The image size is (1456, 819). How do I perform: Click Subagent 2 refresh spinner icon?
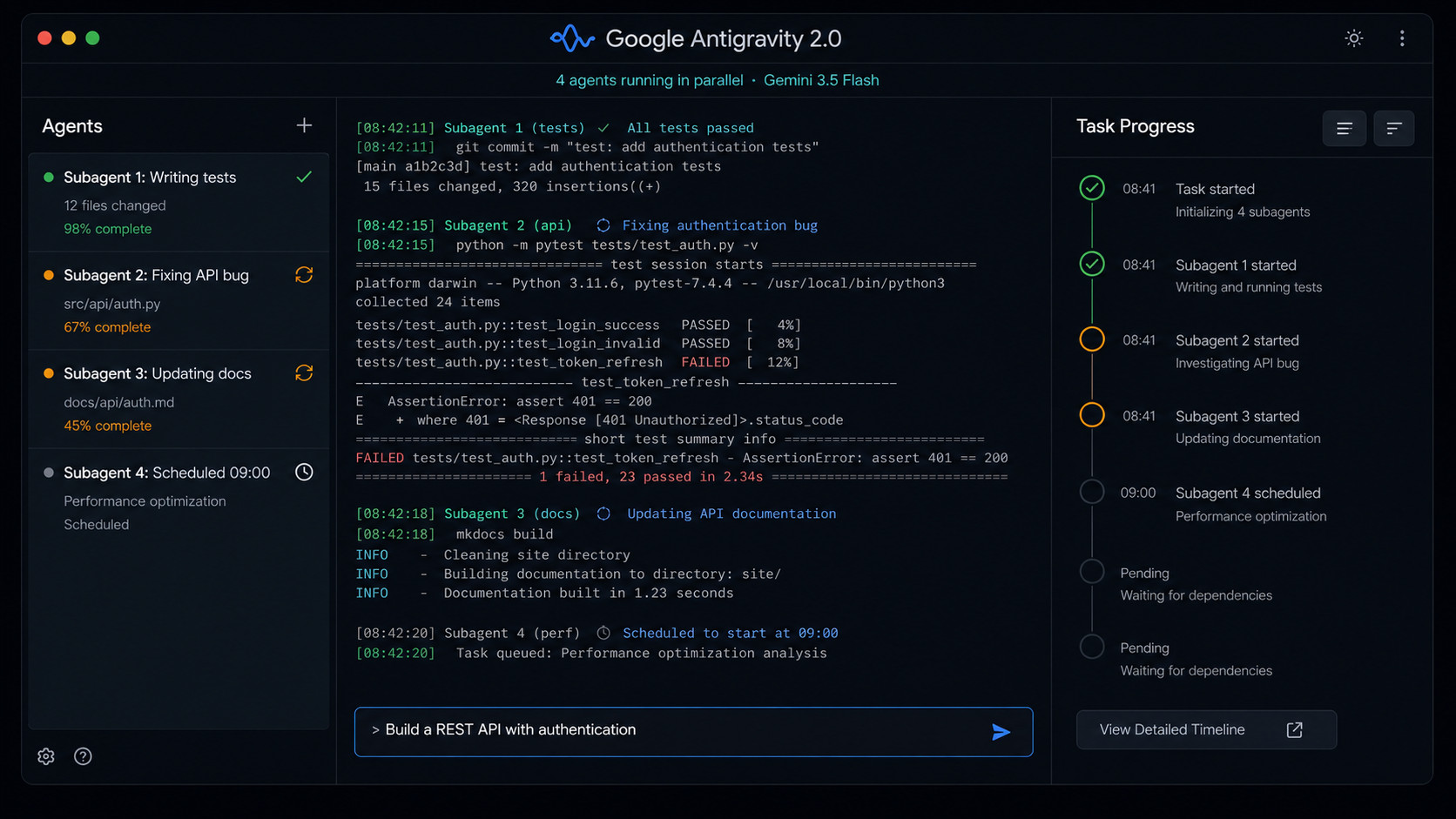click(x=304, y=275)
